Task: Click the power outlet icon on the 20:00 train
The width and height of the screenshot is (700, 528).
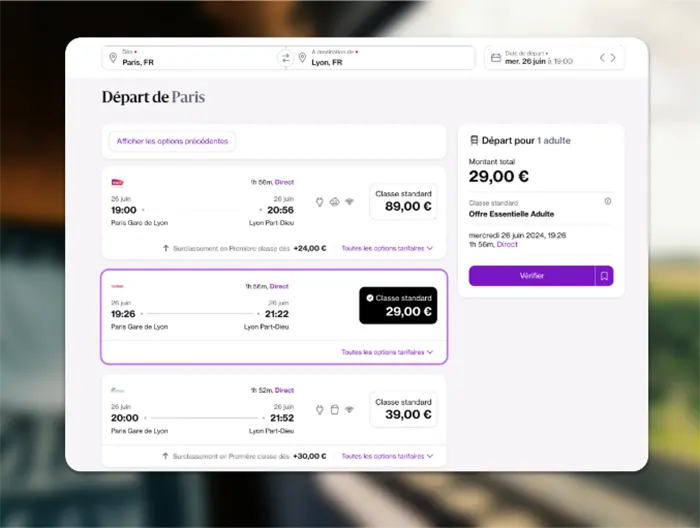Action: [x=319, y=408]
